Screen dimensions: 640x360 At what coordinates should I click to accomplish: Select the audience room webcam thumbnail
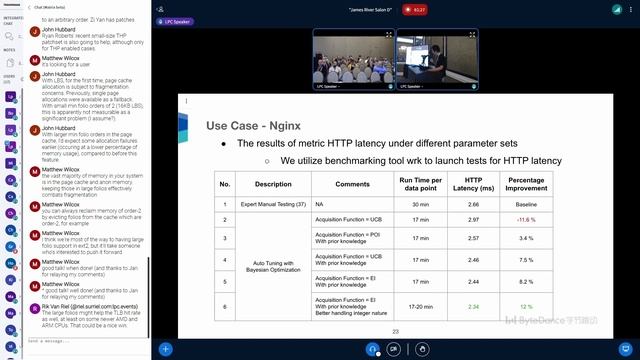point(353,59)
